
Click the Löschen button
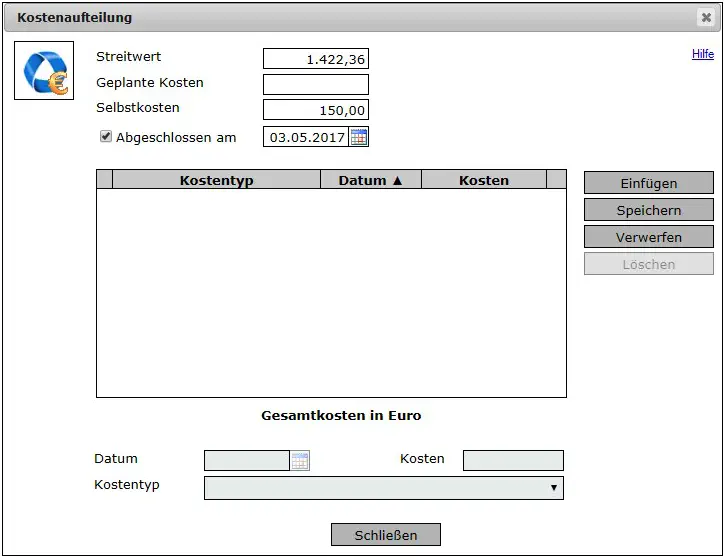pos(648,265)
